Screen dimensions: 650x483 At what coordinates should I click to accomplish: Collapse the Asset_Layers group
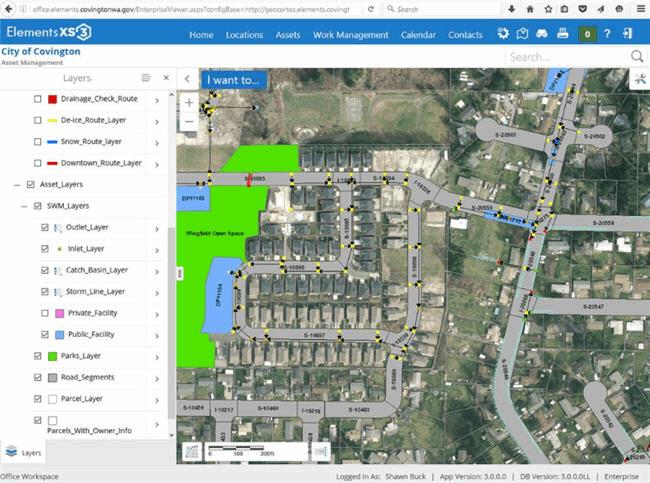17,185
